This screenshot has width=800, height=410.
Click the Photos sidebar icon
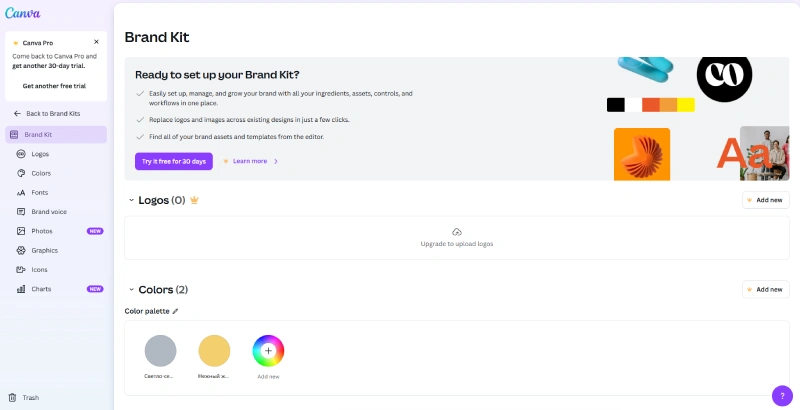pos(21,231)
